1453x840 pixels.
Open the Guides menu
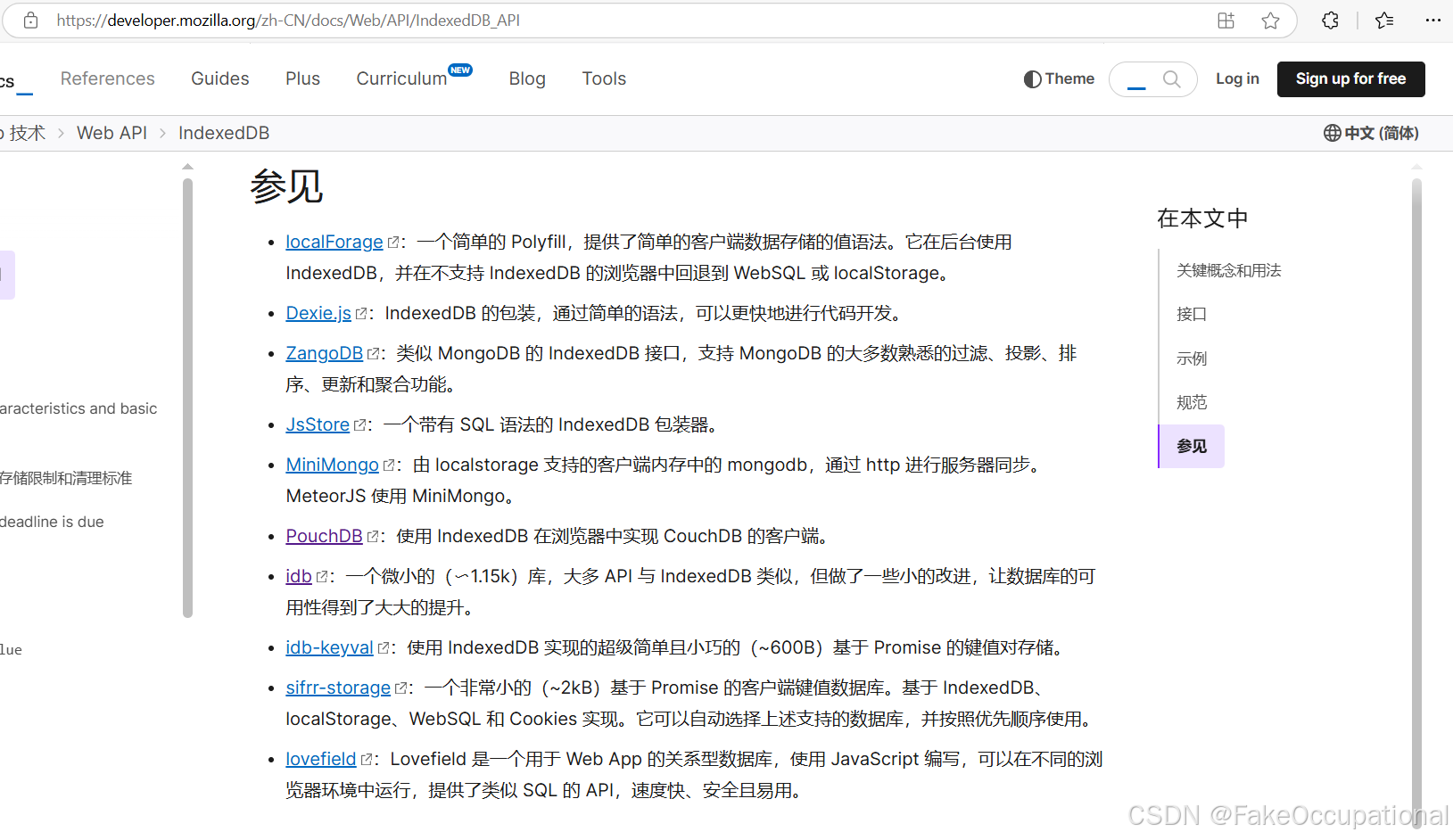220,78
